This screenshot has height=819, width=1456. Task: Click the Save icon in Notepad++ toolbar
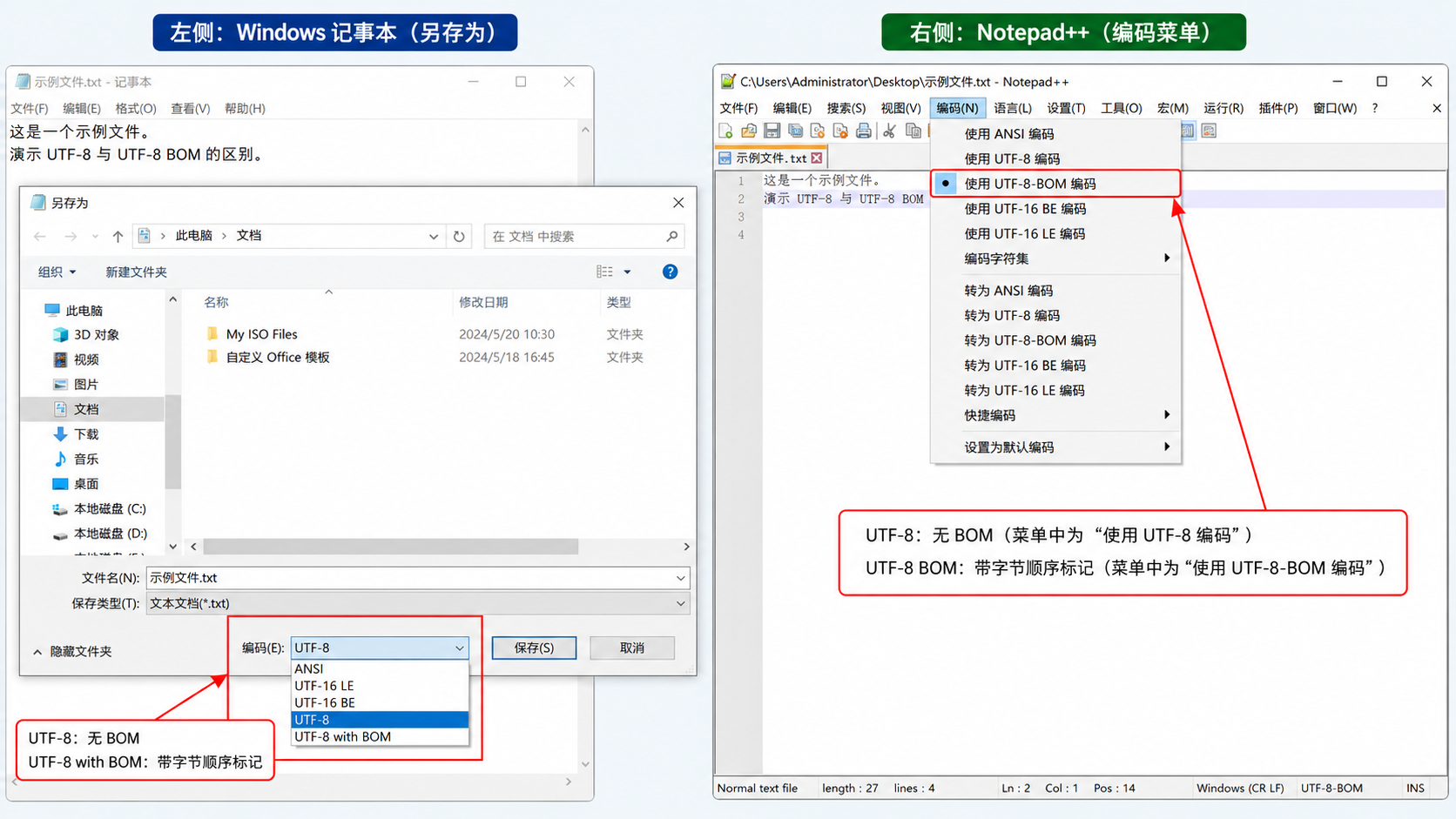click(772, 131)
